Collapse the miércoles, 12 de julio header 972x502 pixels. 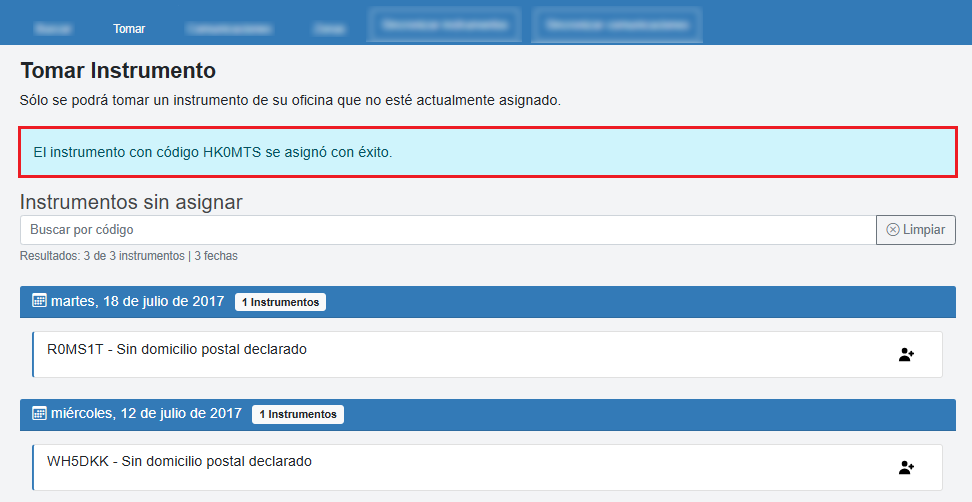tap(600, 413)
